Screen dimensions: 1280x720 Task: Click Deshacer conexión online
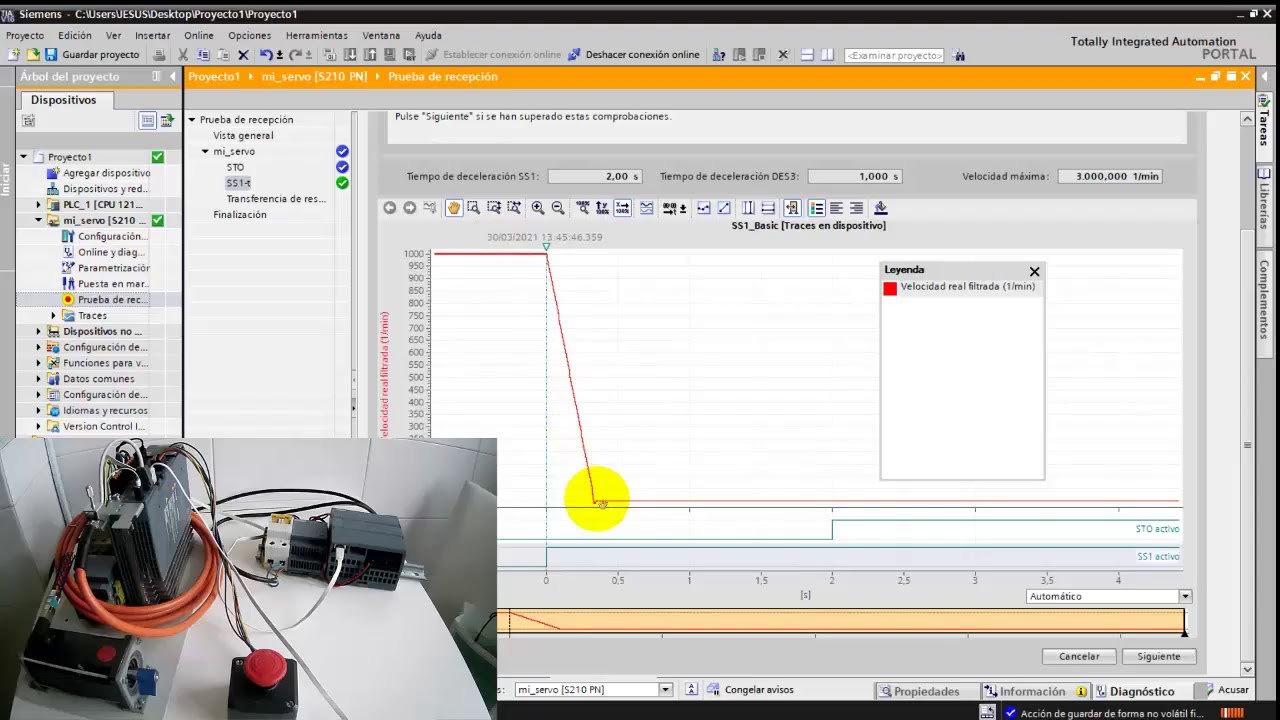tap(634, 55)
